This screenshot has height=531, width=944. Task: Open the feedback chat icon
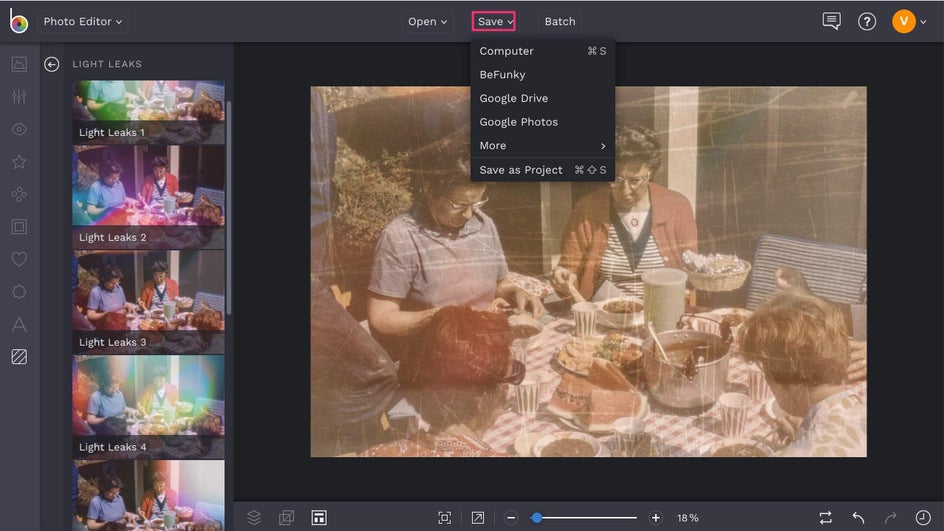click(x=831, y=21)
